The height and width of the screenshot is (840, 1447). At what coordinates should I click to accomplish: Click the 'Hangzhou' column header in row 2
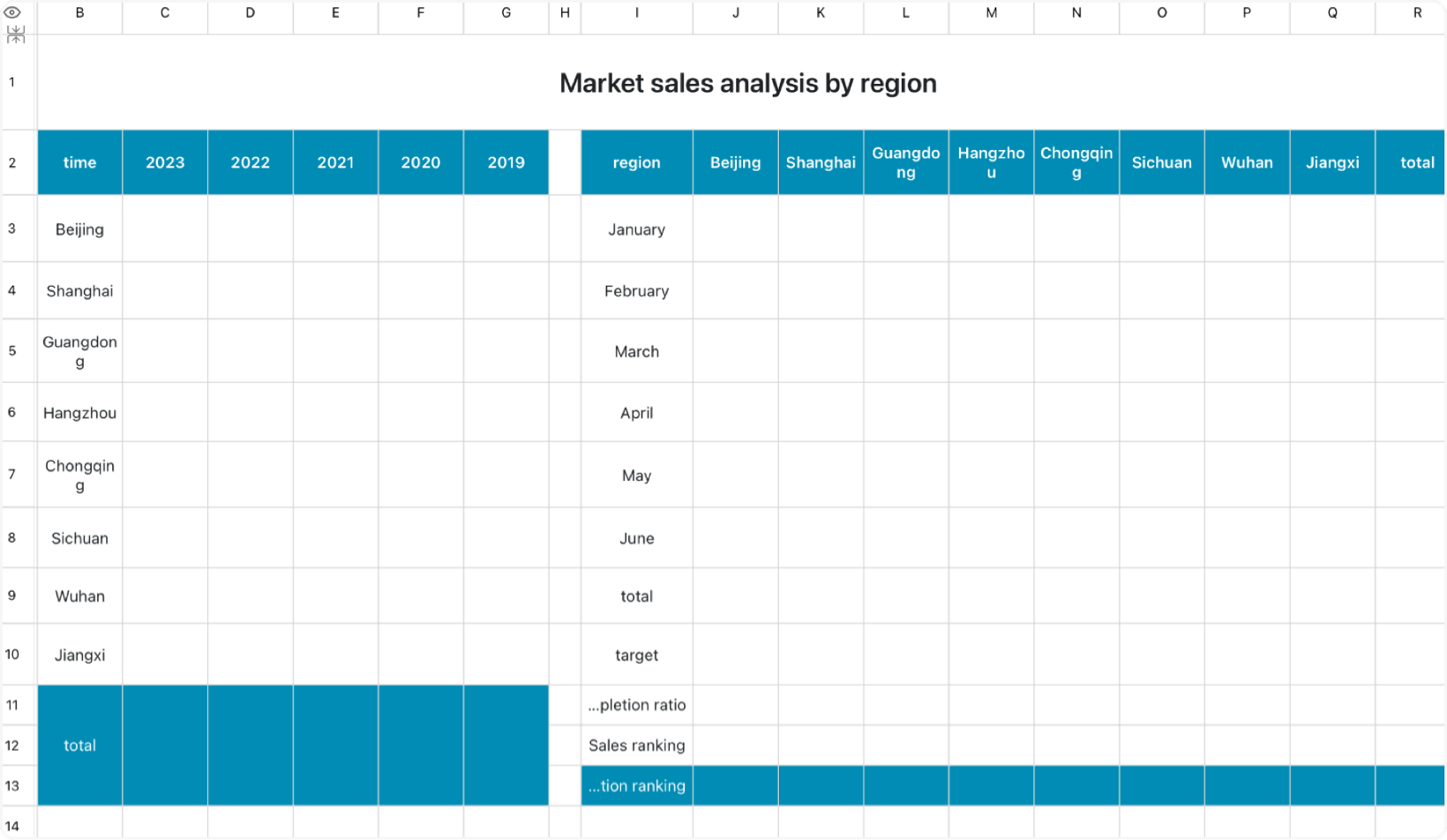tap(992, 162)
